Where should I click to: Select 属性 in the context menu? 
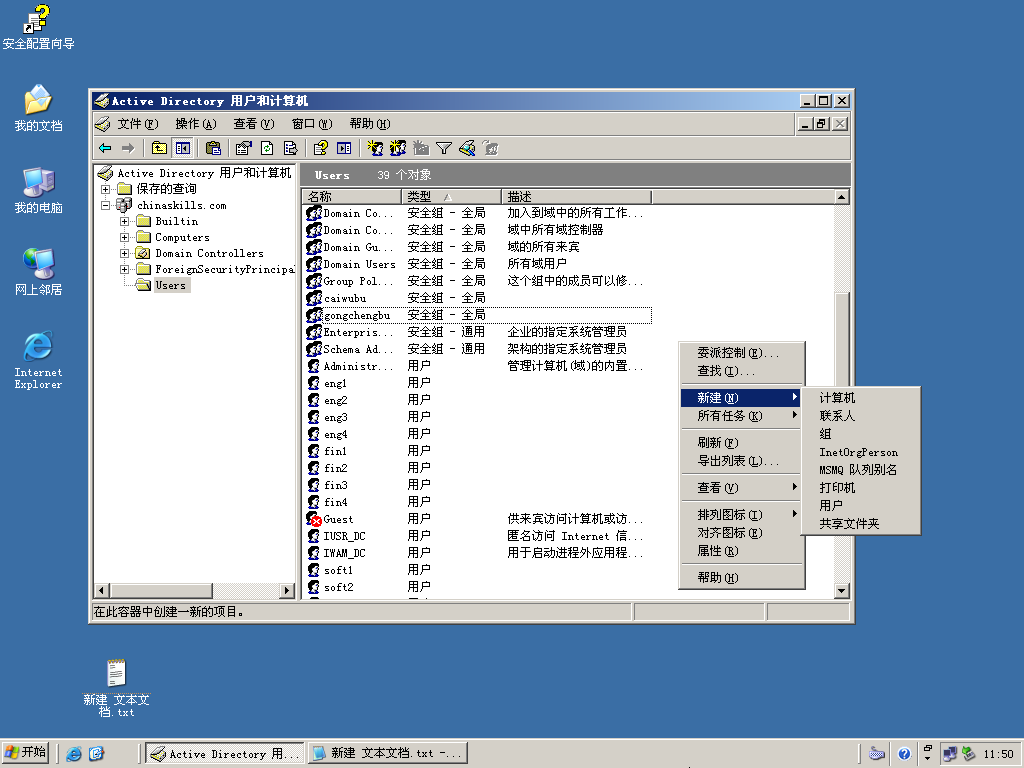(741, 551)
